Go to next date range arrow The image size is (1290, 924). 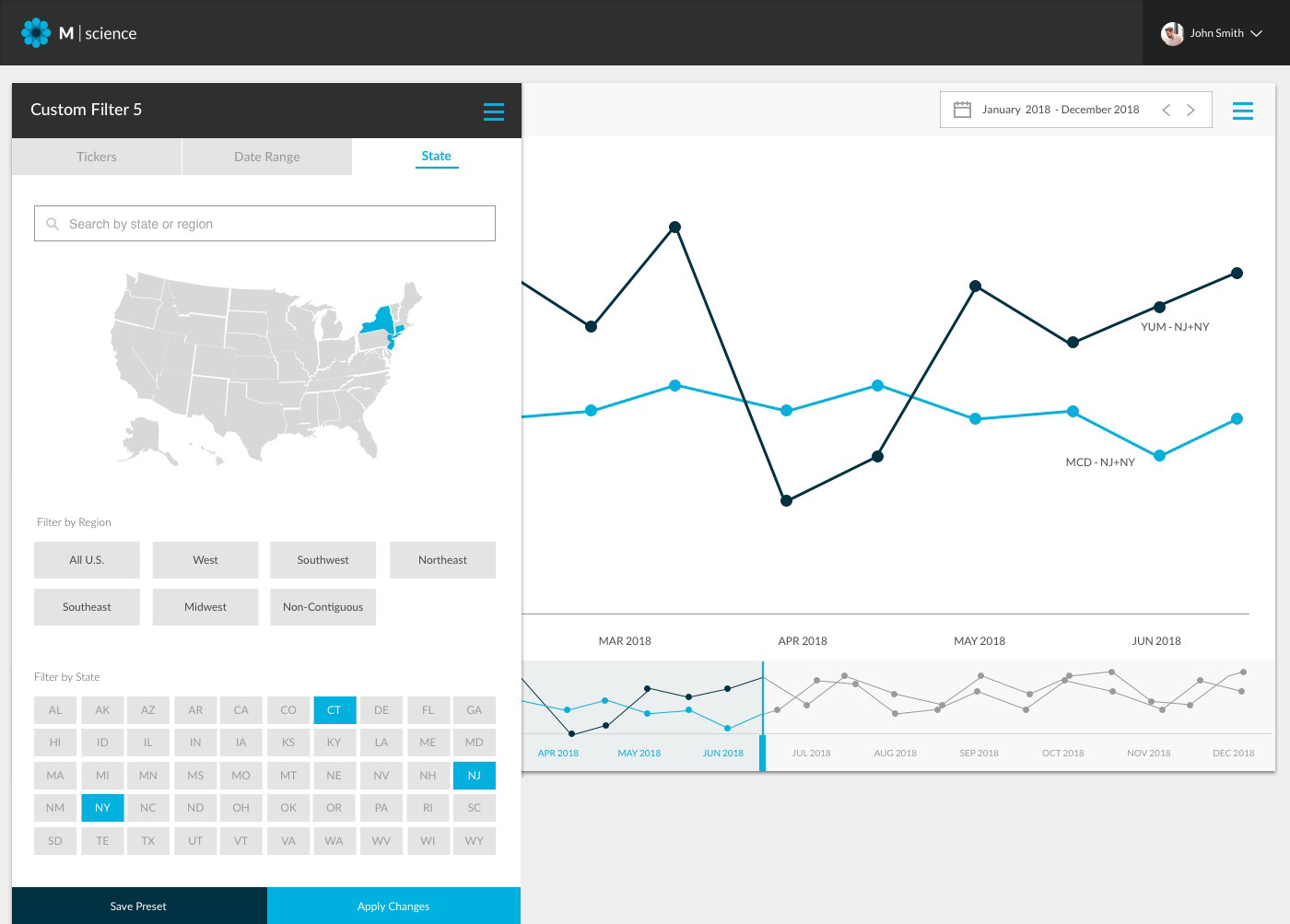click(1190, 110)
